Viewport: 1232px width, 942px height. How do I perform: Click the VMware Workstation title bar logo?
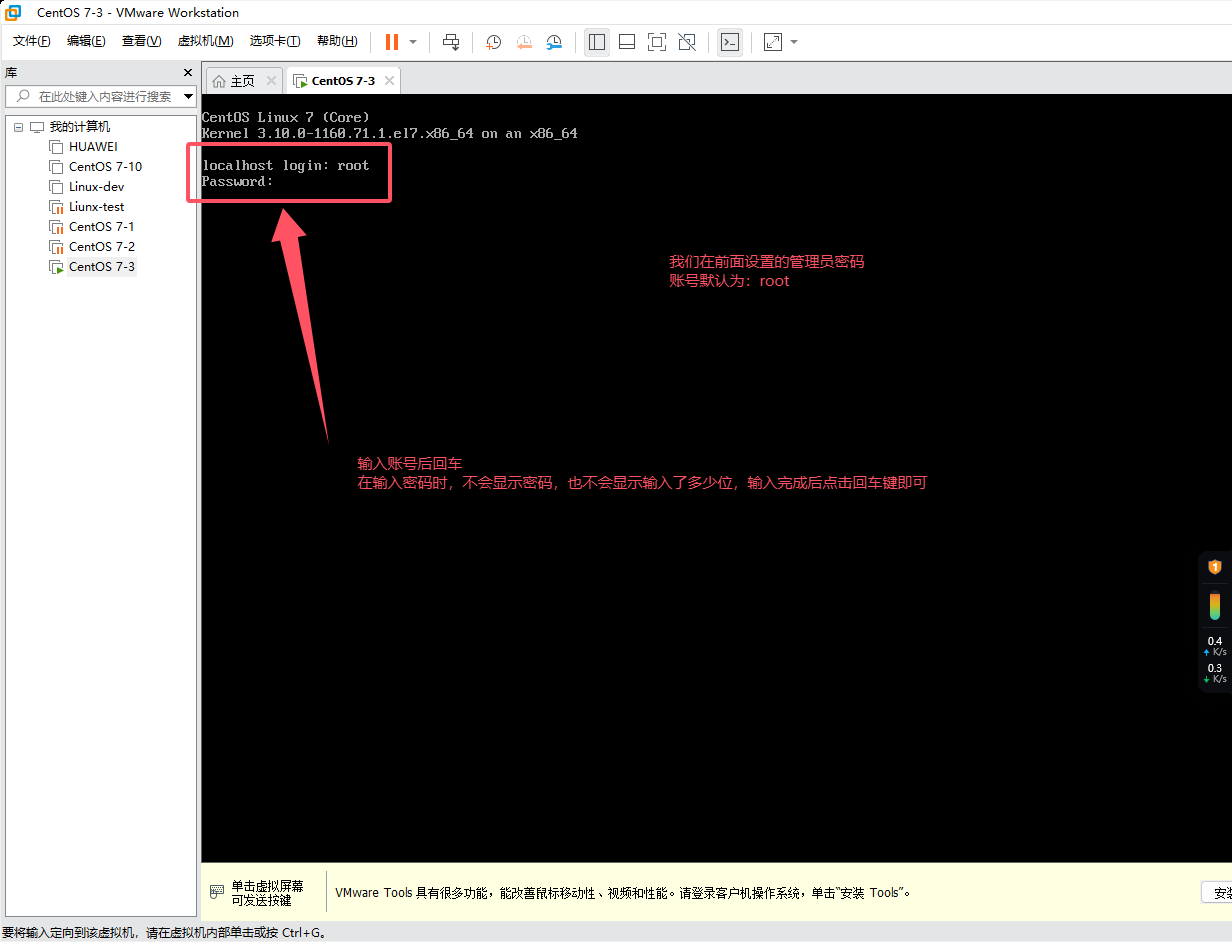[13, 12]
